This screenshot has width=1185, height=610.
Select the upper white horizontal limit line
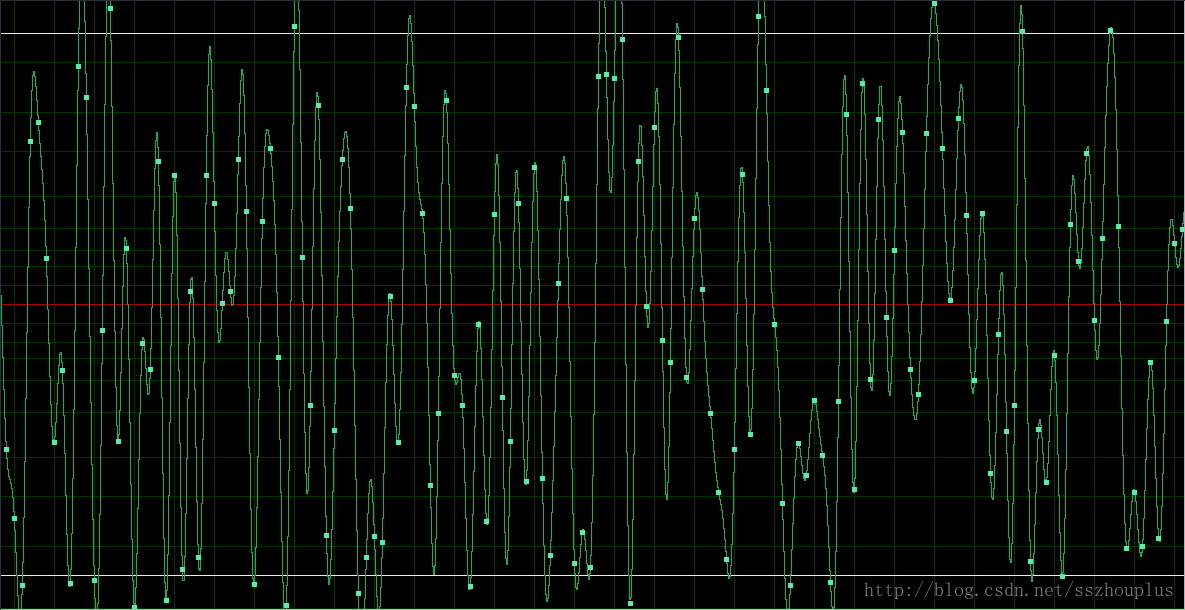592,33
